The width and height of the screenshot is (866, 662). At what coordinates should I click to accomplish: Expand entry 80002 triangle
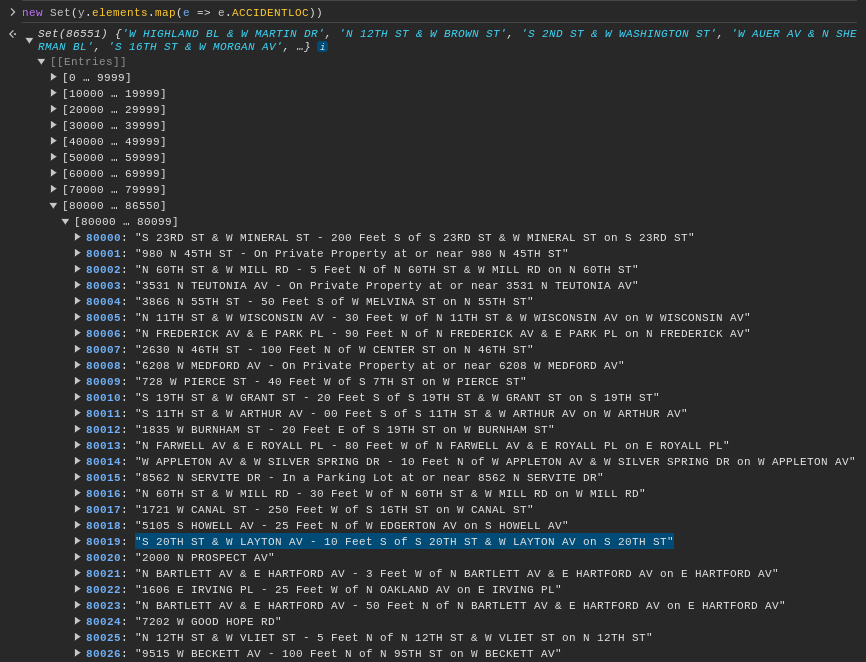coord(78,269)
